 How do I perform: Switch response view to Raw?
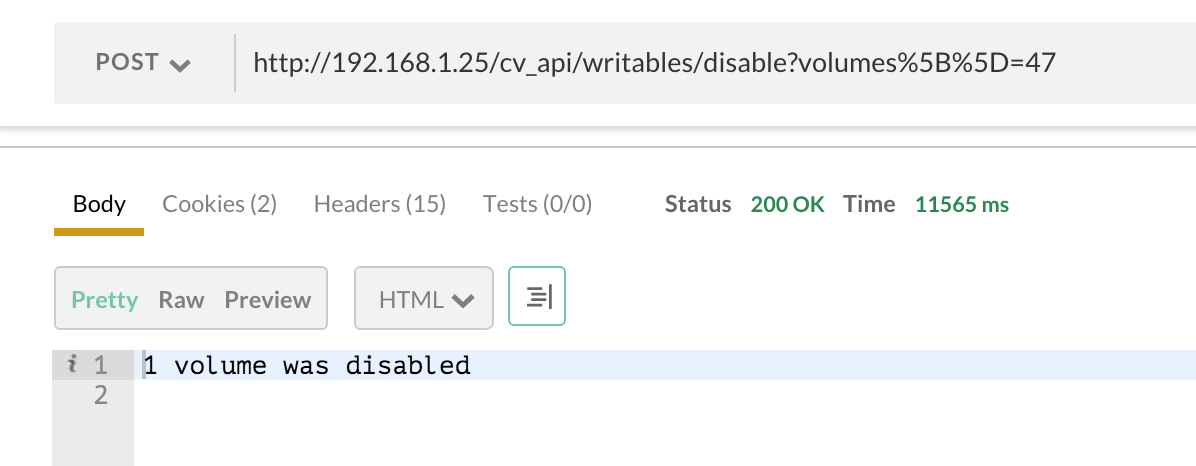click(x=181, y=299)
